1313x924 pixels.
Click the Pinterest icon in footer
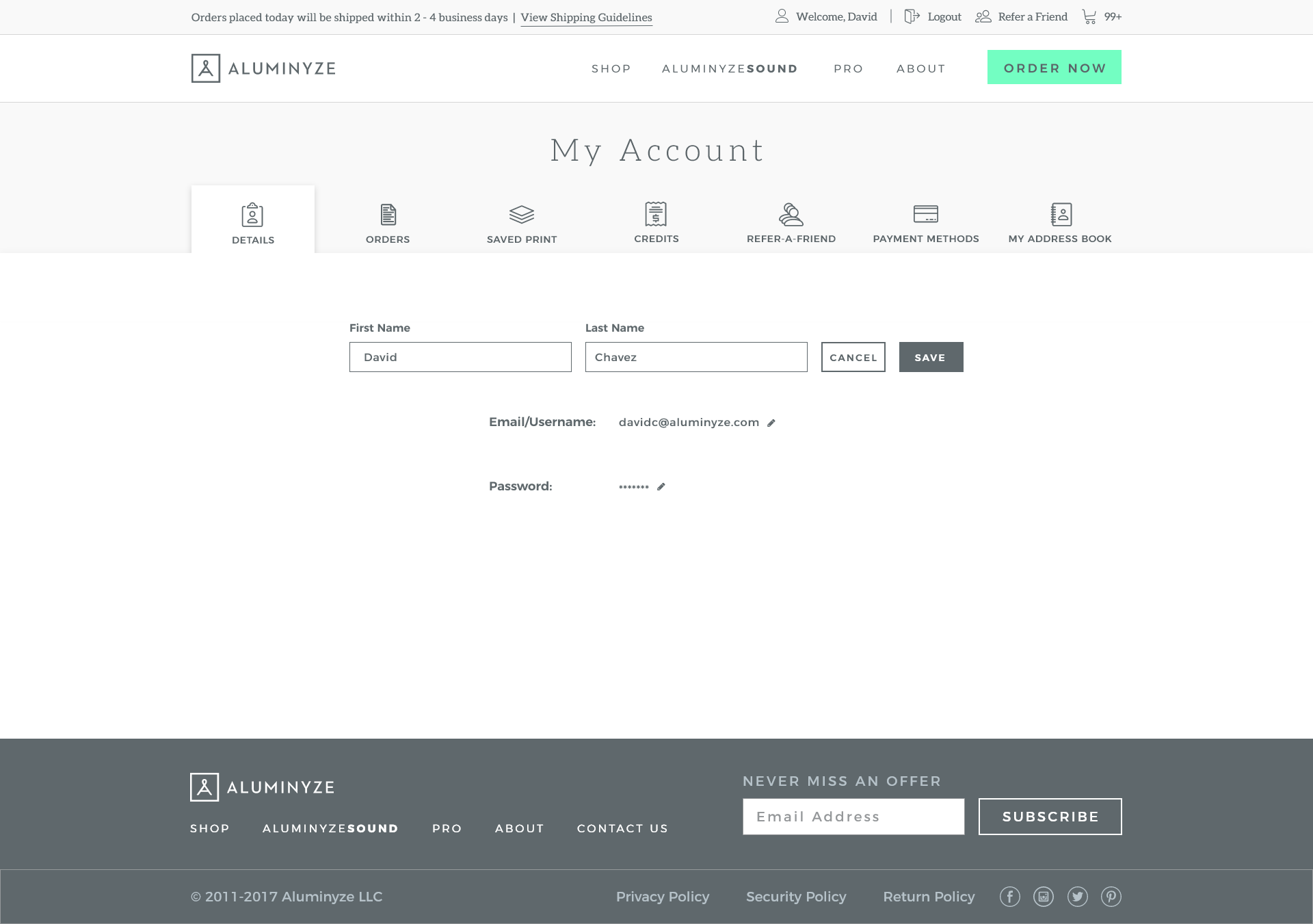coord(1111,897)
